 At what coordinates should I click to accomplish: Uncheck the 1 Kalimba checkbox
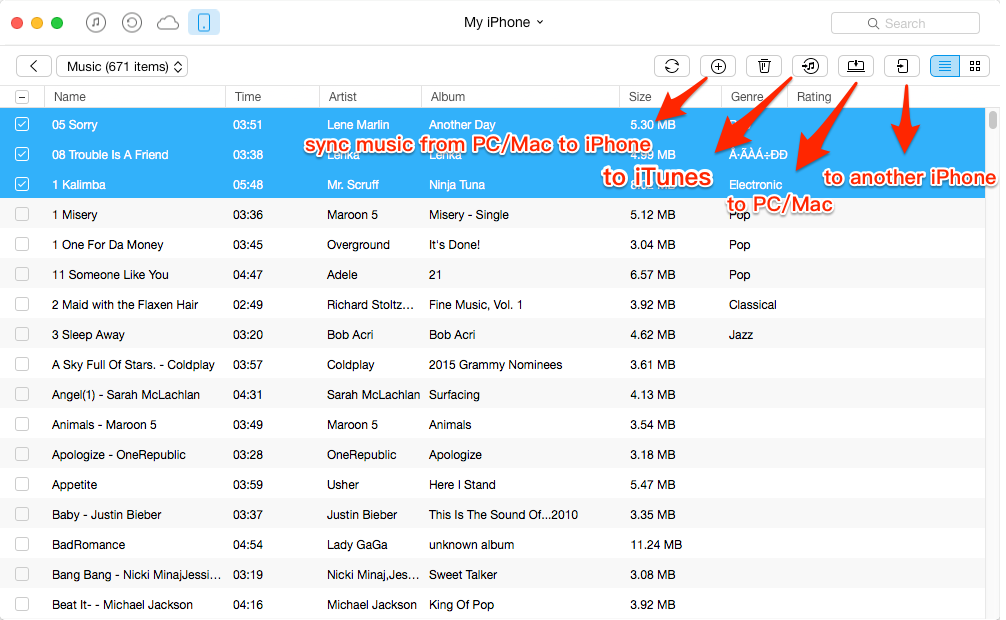pyautogui.click(x=22, y=184)
